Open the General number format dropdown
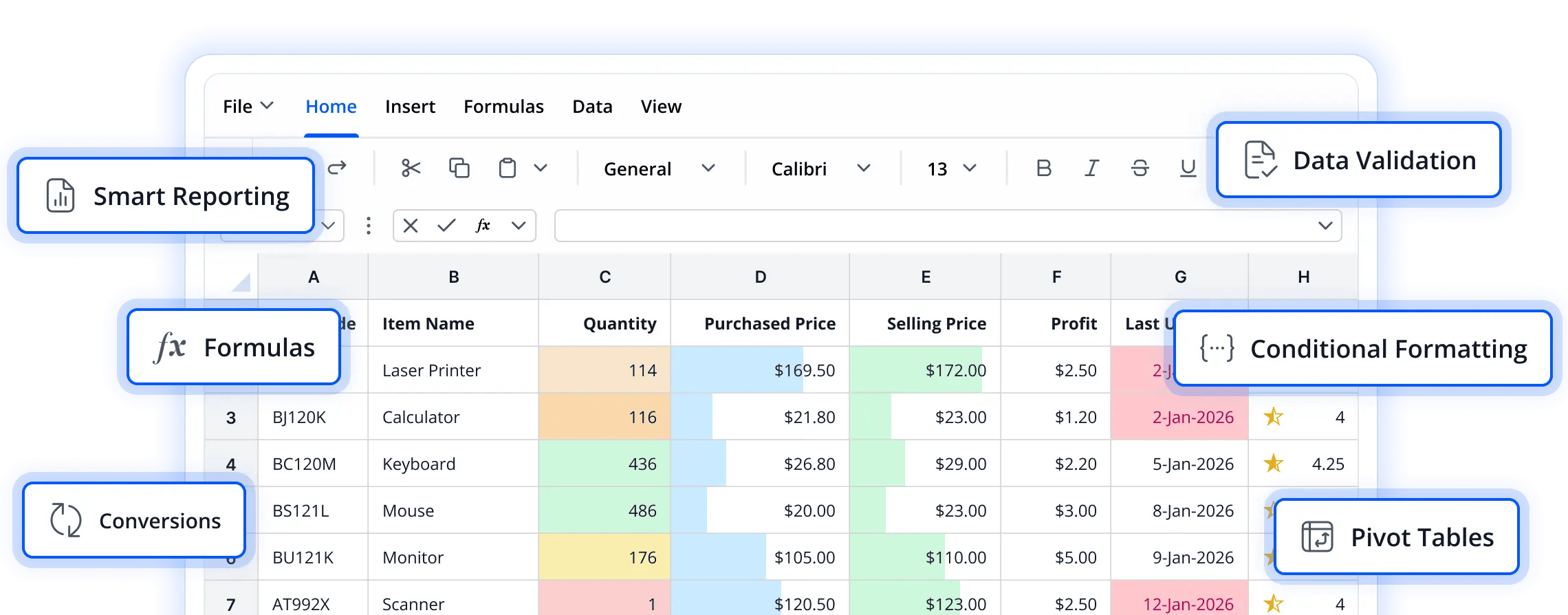This screenshot has width=1568, height=615. (x=659, y=169)
